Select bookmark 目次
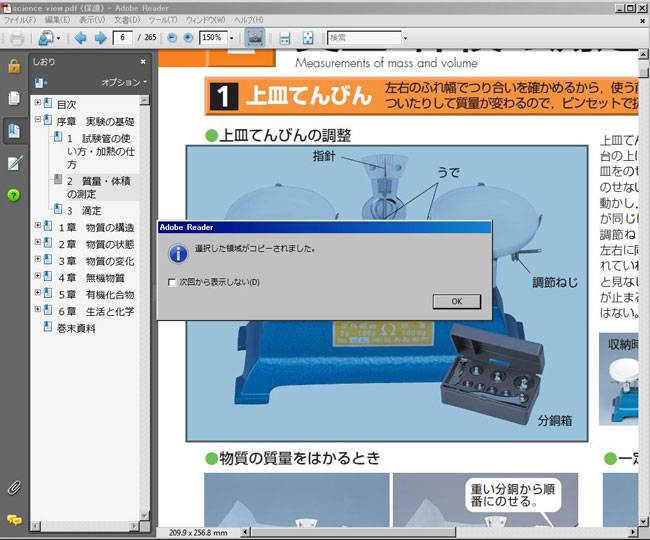Image resolution: width=650 pixels, height=540 pixels. [66, 104]
